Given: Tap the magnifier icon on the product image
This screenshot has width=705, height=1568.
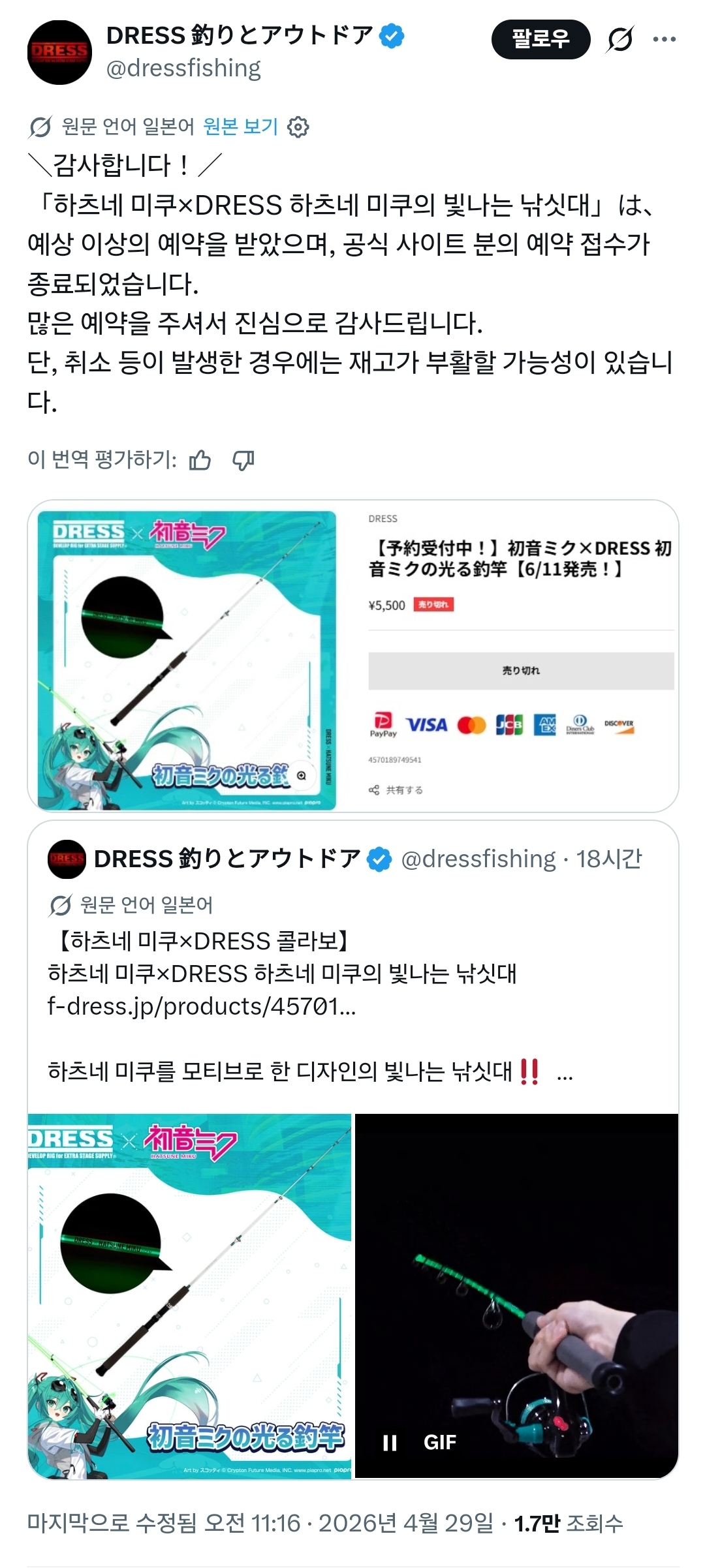Looking at the screenshot, I should pos(302,775).
